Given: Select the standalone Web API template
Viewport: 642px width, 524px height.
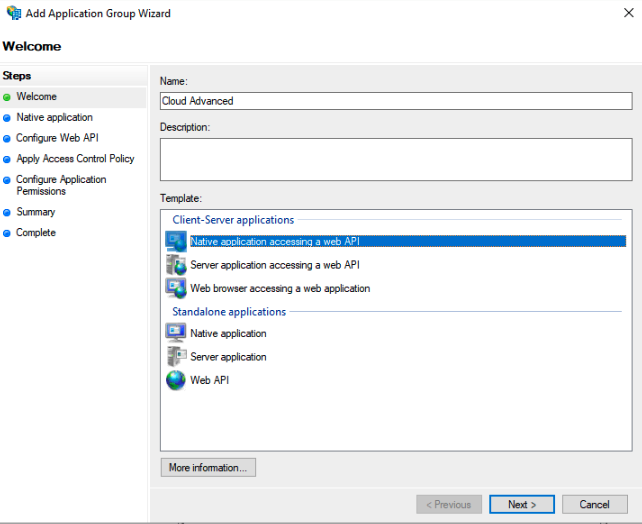Looking at the screenshot, I should click(209, 380).
